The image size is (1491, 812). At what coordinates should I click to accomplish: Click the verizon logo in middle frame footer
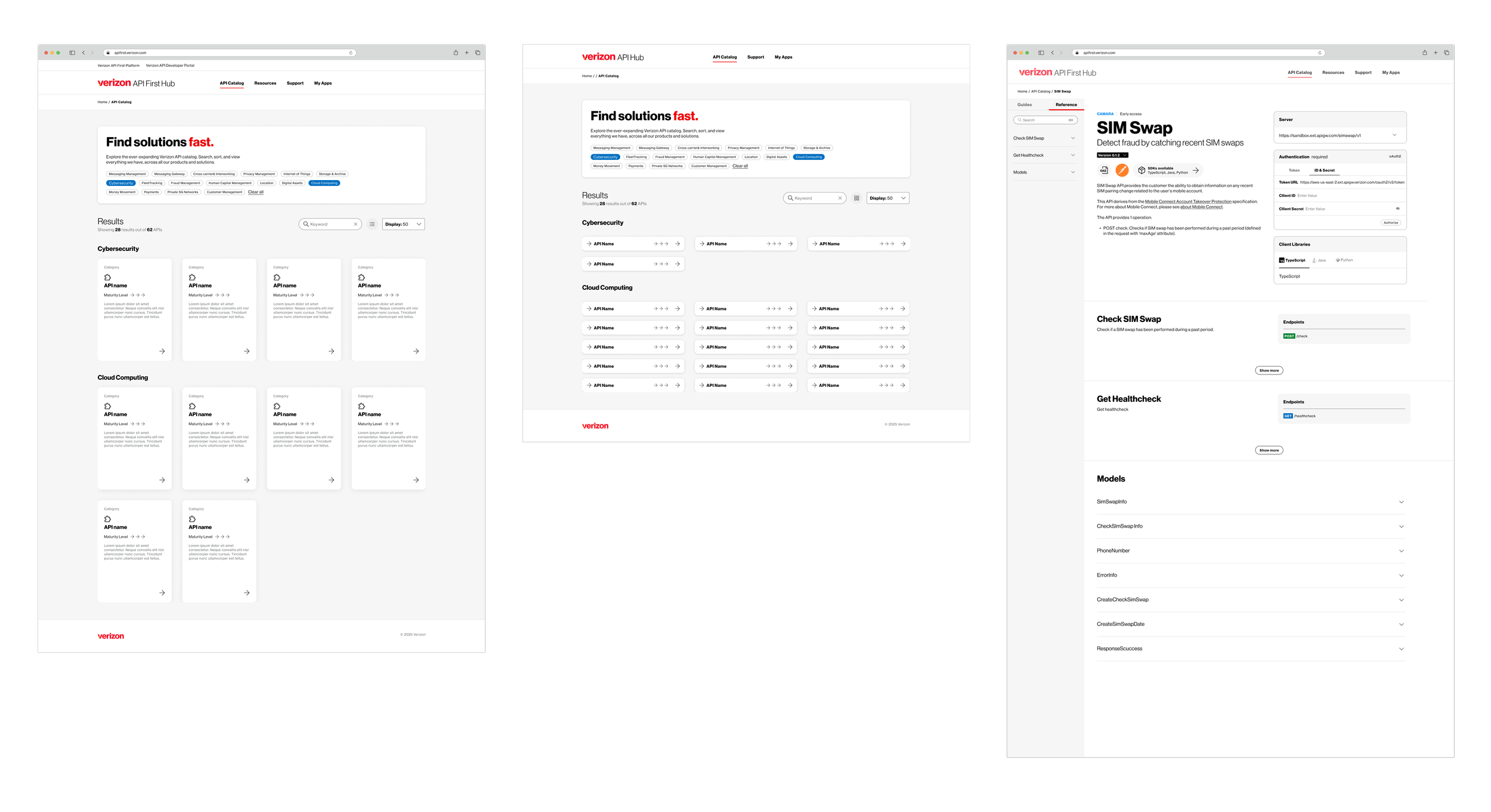(595, 426)
